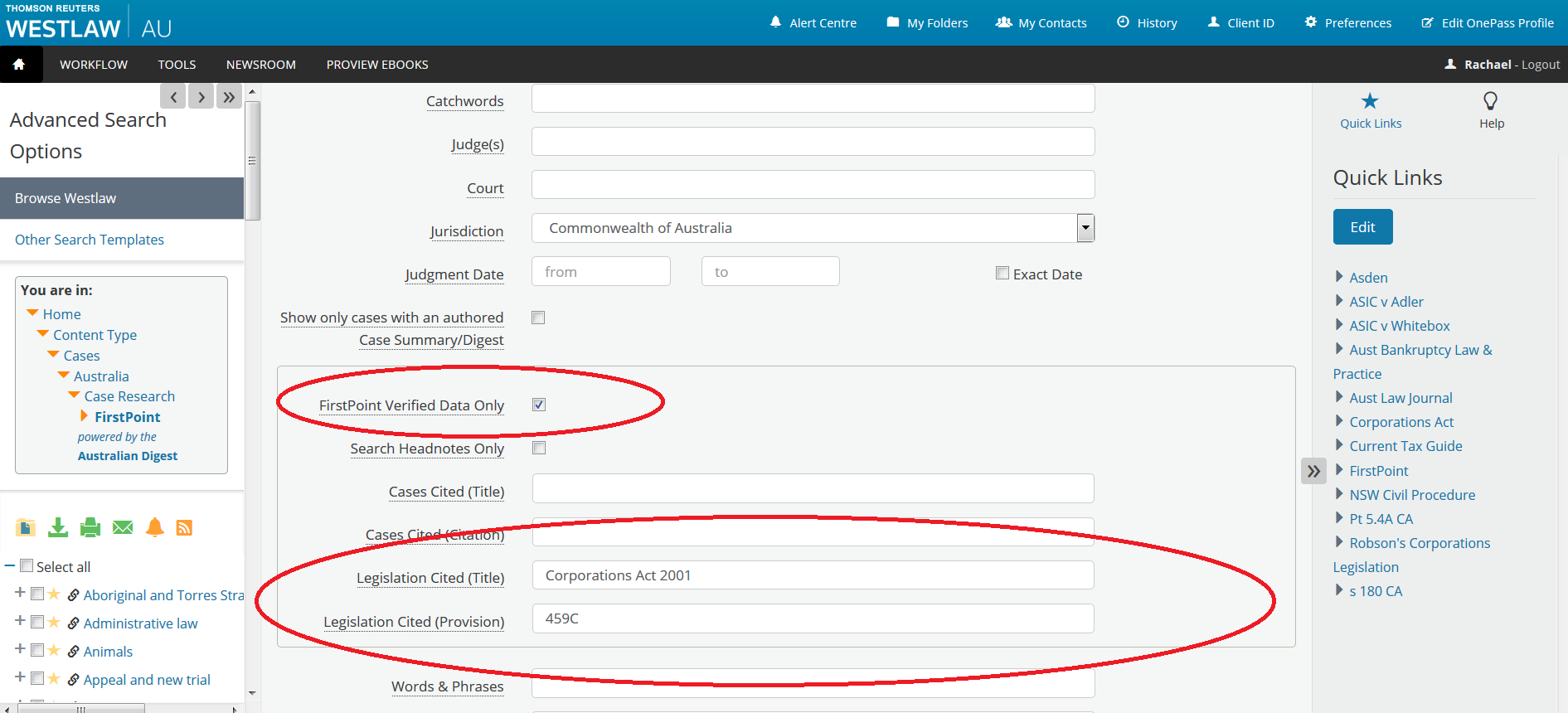Tick the Exact Date checkbox
Screen dimensions: 1568x713
(x=1002, y=273)
